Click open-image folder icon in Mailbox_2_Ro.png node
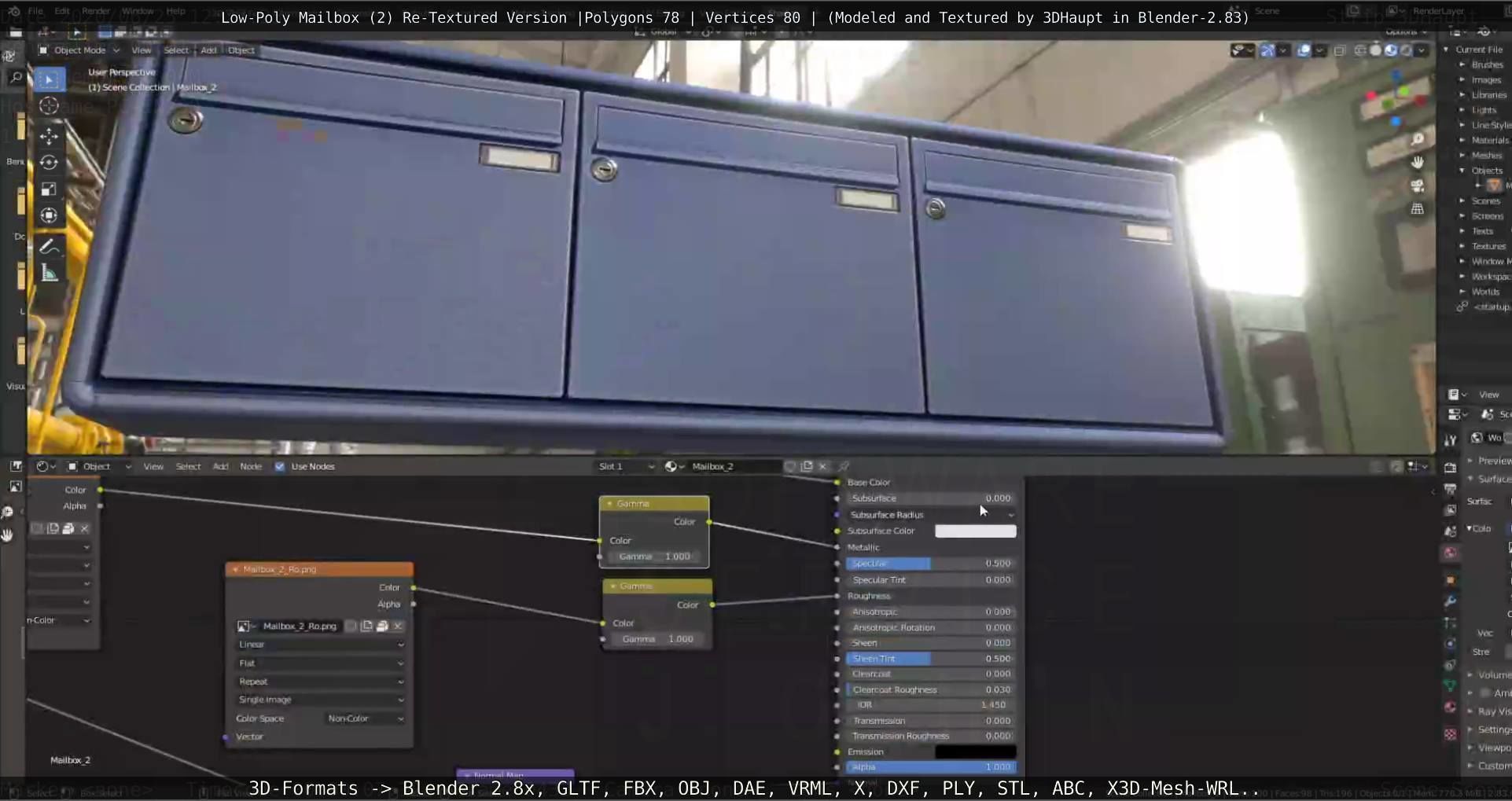1512x801 pixels. click(382, 626)
